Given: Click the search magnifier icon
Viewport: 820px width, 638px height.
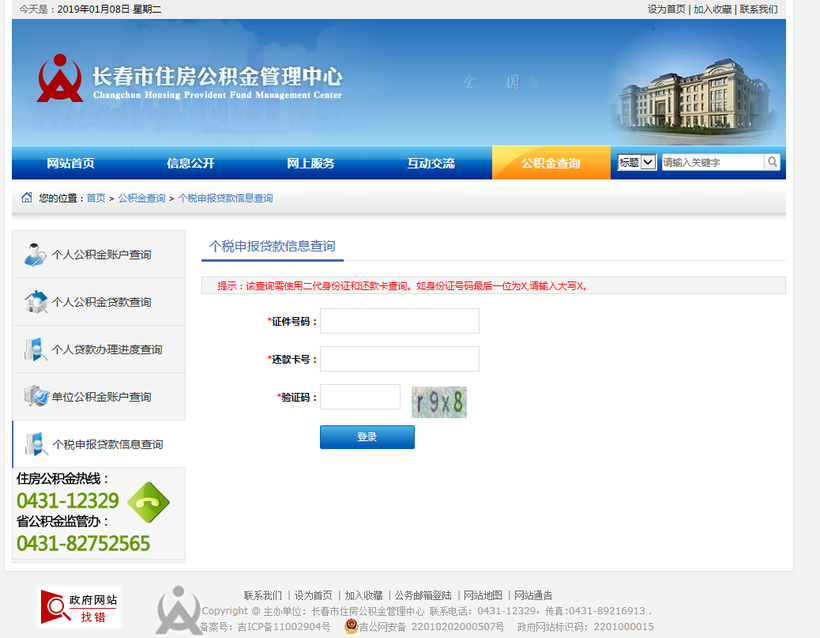Looking at the screenshot, I should point(772,162).
